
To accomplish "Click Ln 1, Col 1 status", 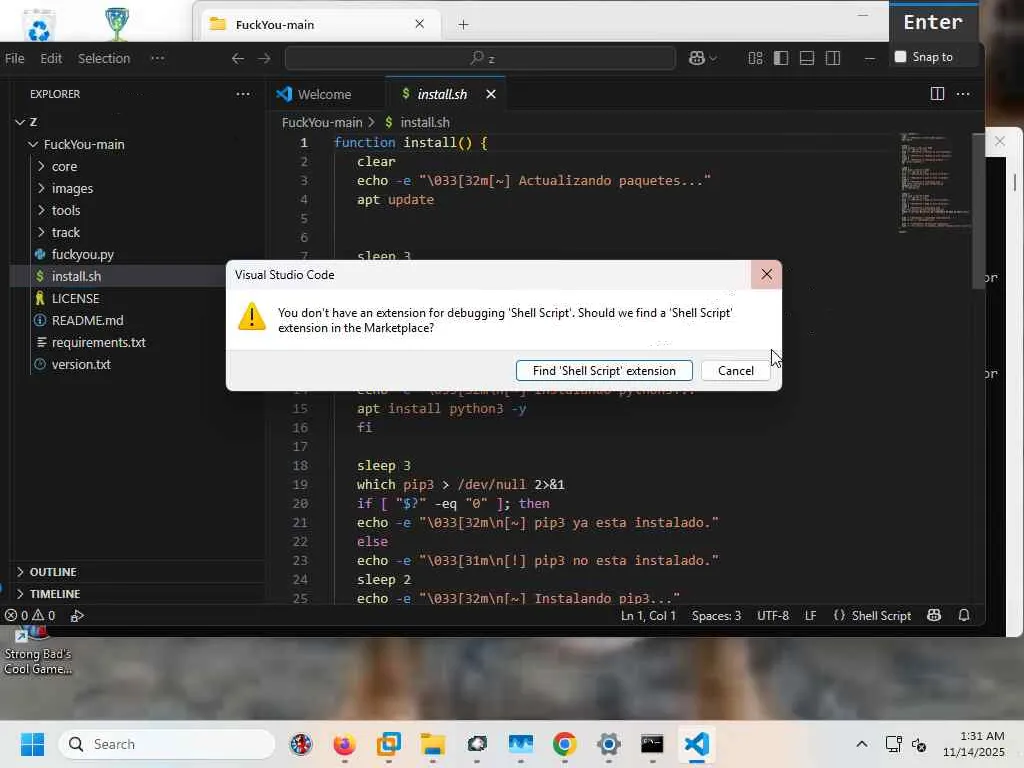I will pyautogui.click(x=648, y=616).
